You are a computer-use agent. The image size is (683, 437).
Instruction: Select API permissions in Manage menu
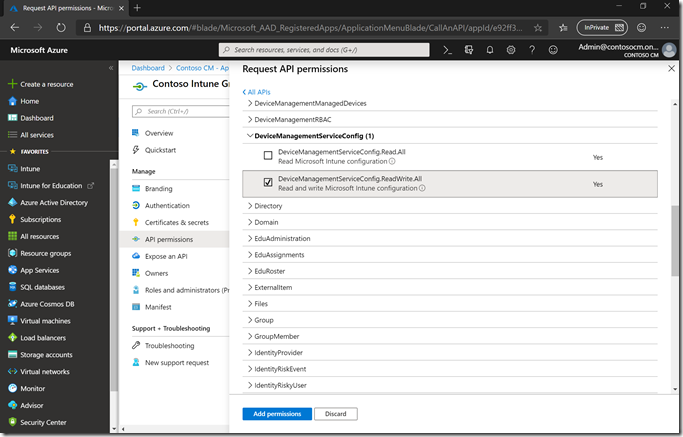168,239
